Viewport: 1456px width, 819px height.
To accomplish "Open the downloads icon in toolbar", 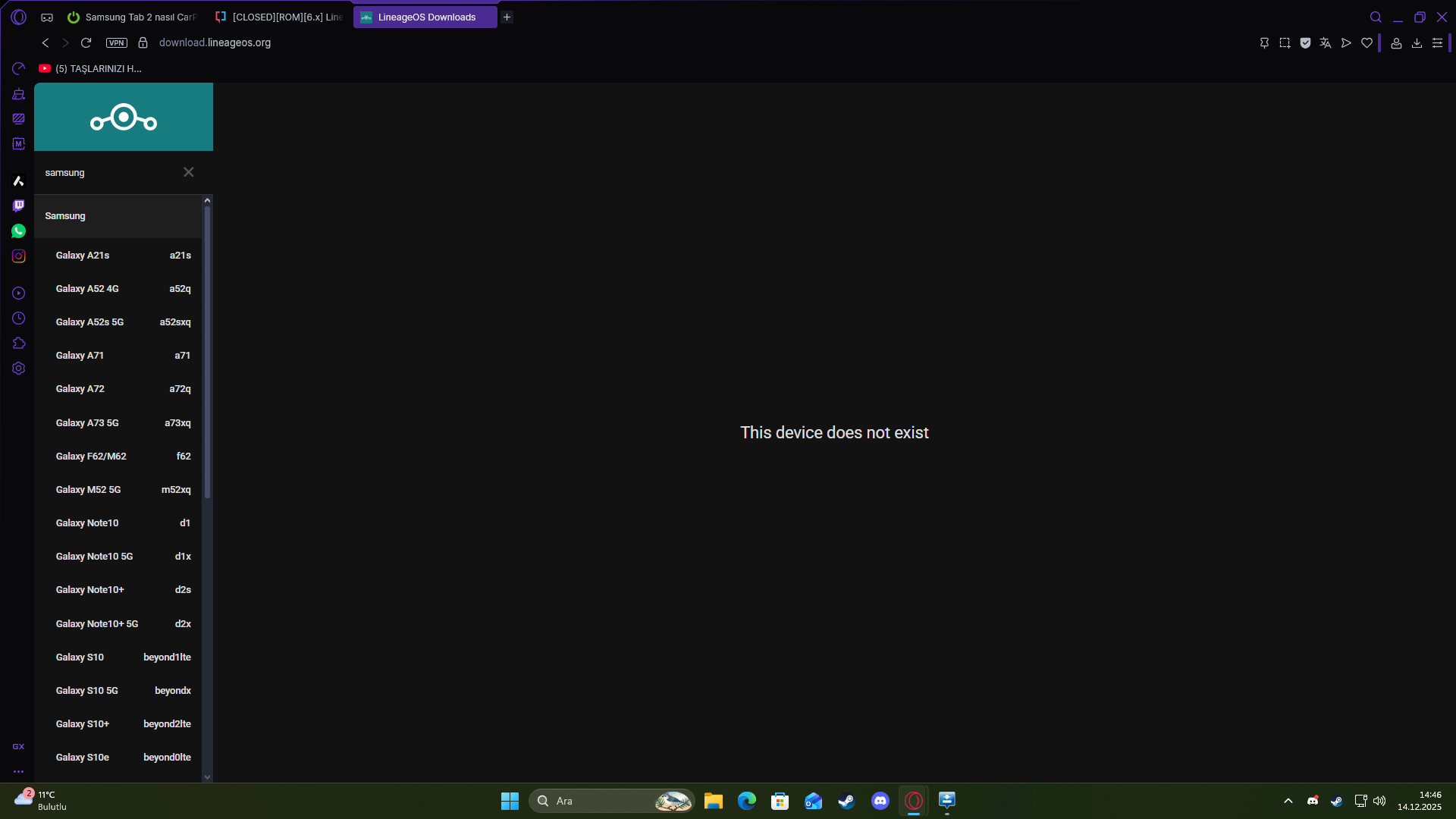I will coord(1417,43).
